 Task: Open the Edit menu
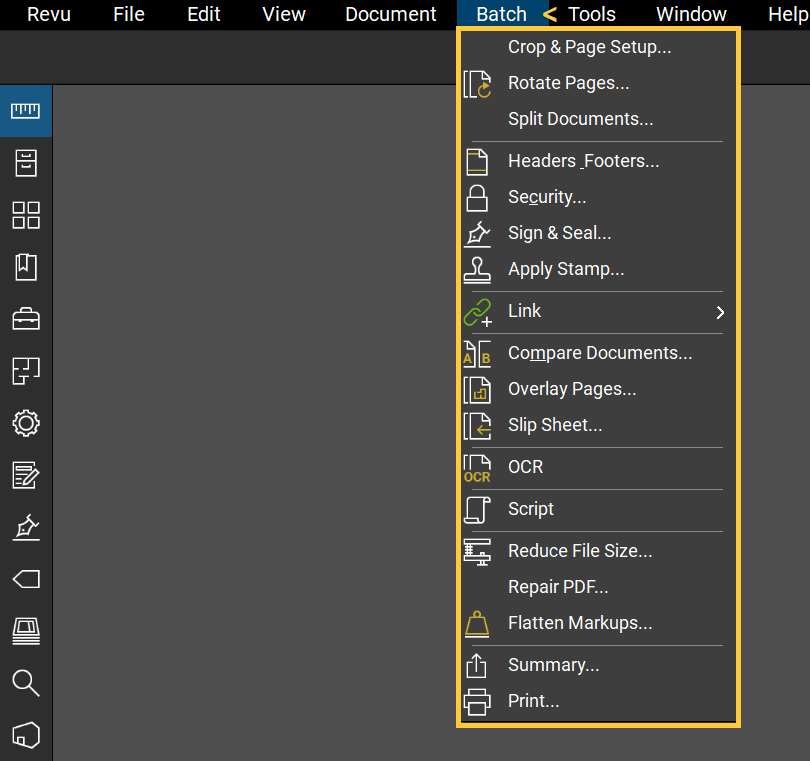pyautogui.click(x=204, y=14)
